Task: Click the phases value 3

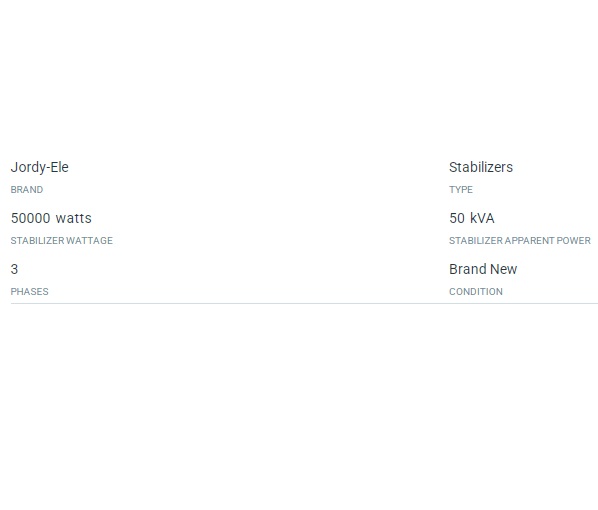Action: 14,269
